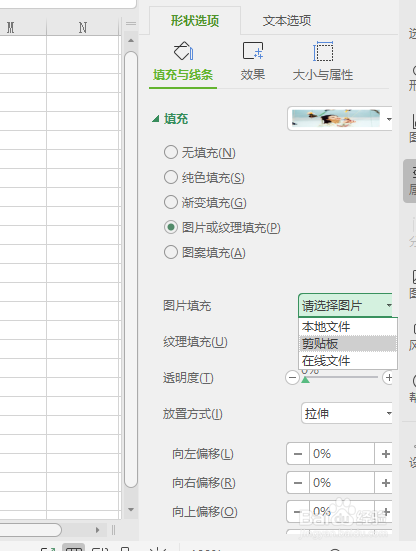
Task: Decrease 向右偏移(R) value
Action: pos(298,483)
